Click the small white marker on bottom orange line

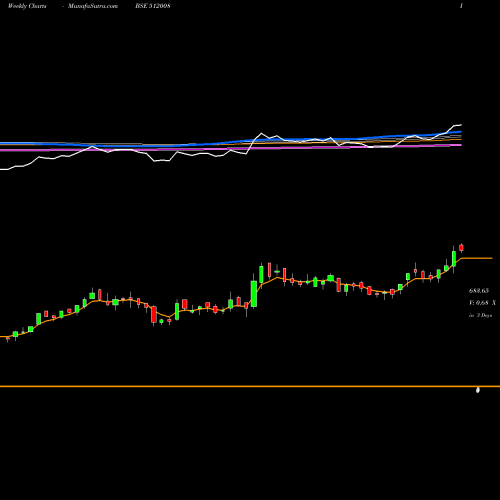tap(478, 390)
